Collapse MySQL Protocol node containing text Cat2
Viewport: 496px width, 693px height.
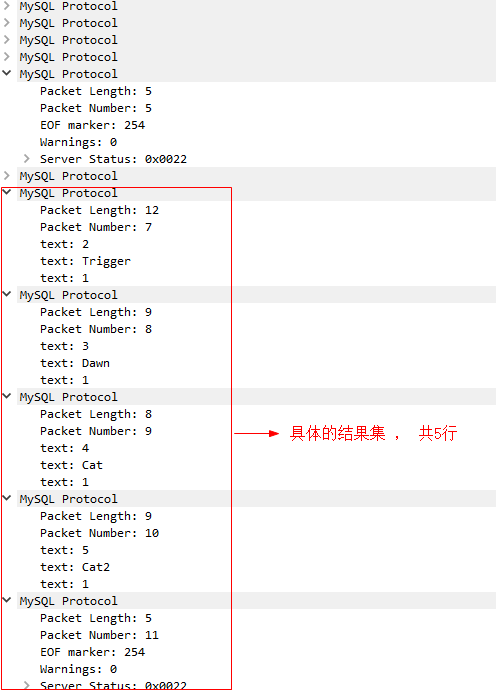point(7,499)
